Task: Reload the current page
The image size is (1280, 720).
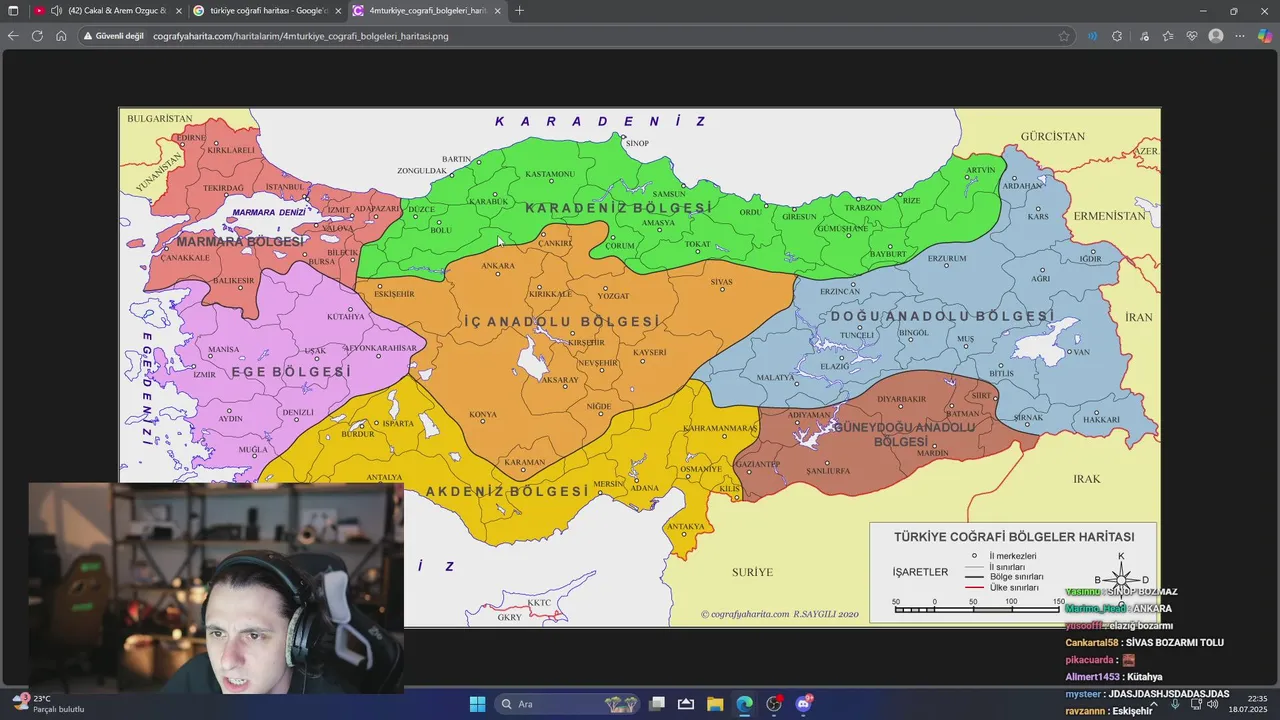Action: [37, 36]
